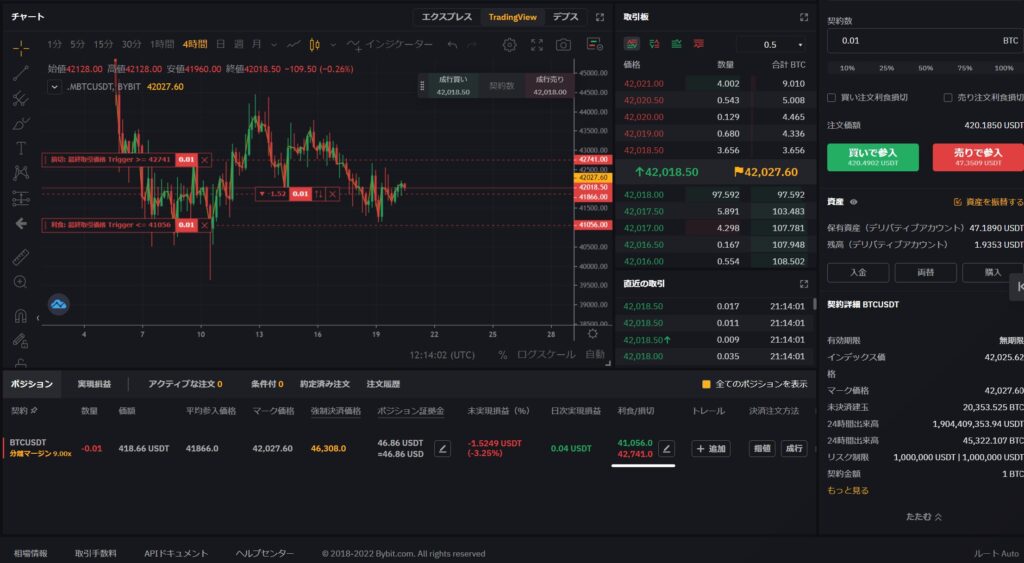Toggle auto scale option on chart
The height and width of the screenshot is (563, 1024).
(594, 355)
